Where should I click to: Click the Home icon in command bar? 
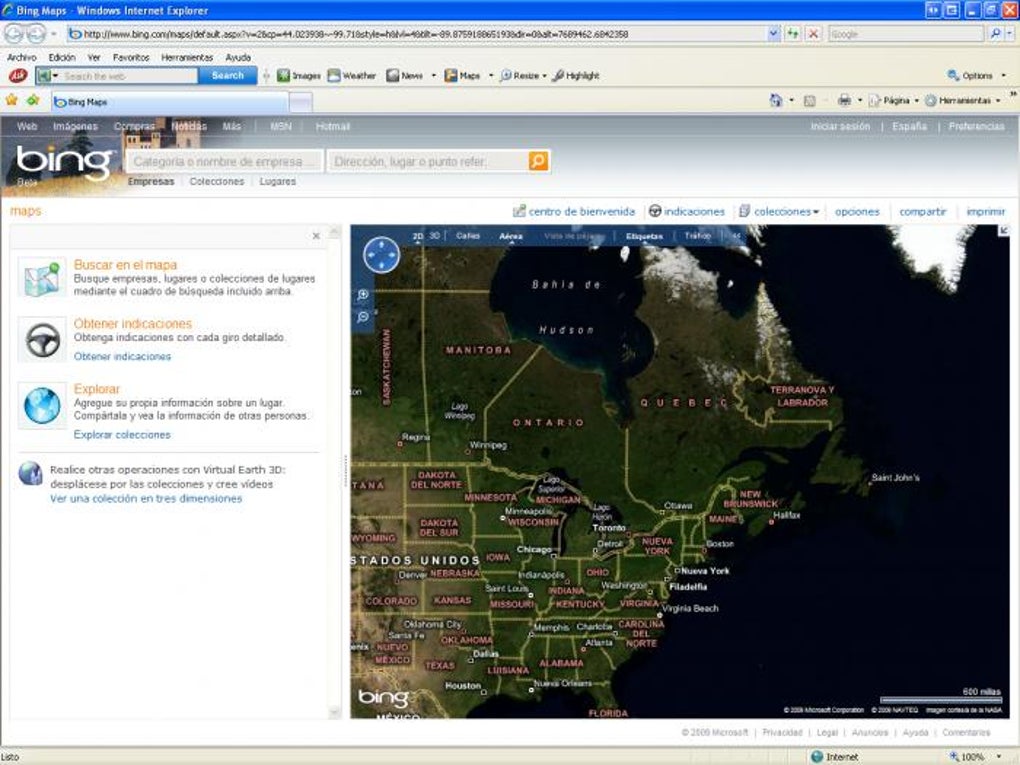click(x=775, y=101)
